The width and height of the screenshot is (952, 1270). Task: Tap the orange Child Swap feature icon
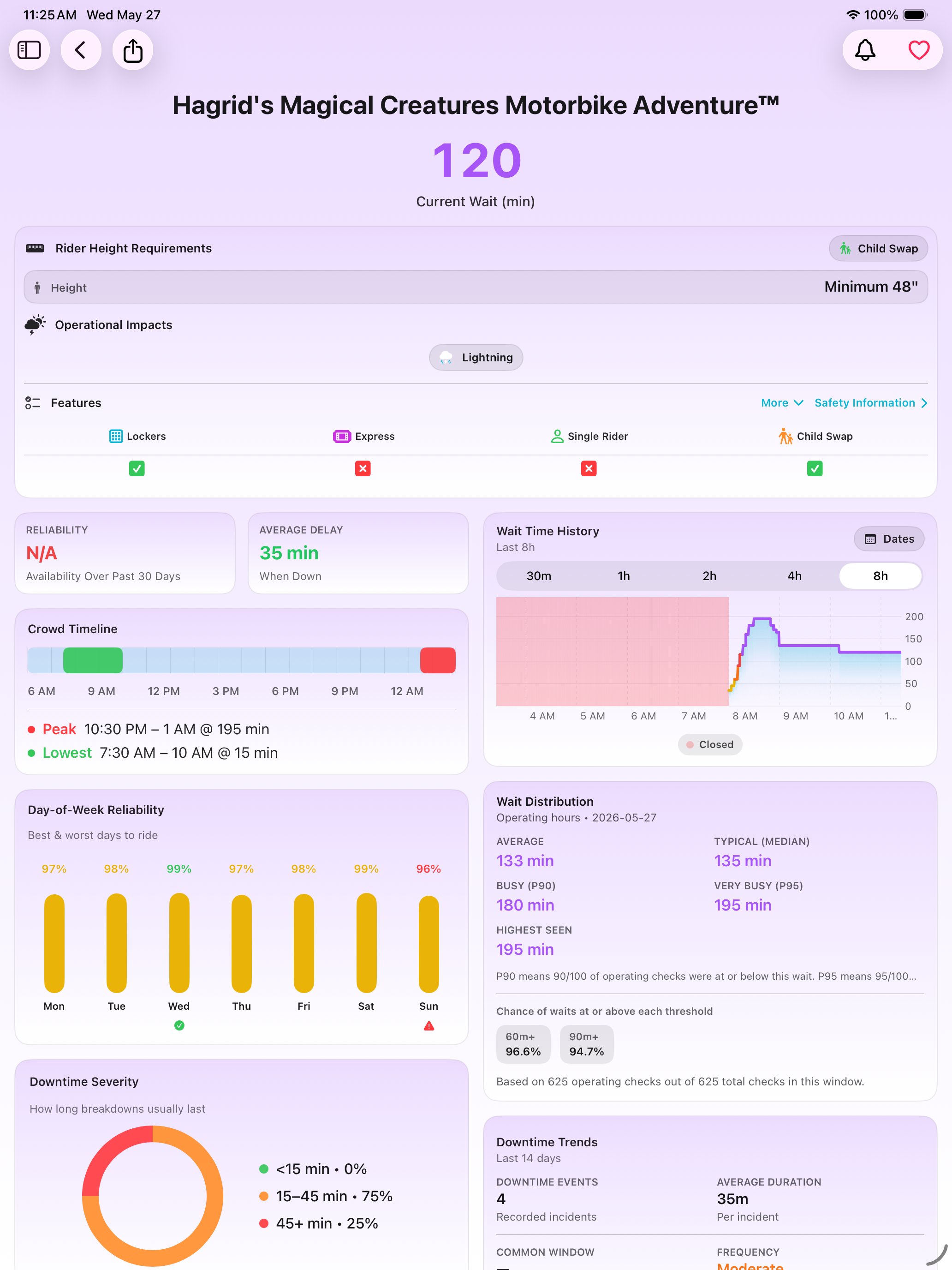point(785,437)
